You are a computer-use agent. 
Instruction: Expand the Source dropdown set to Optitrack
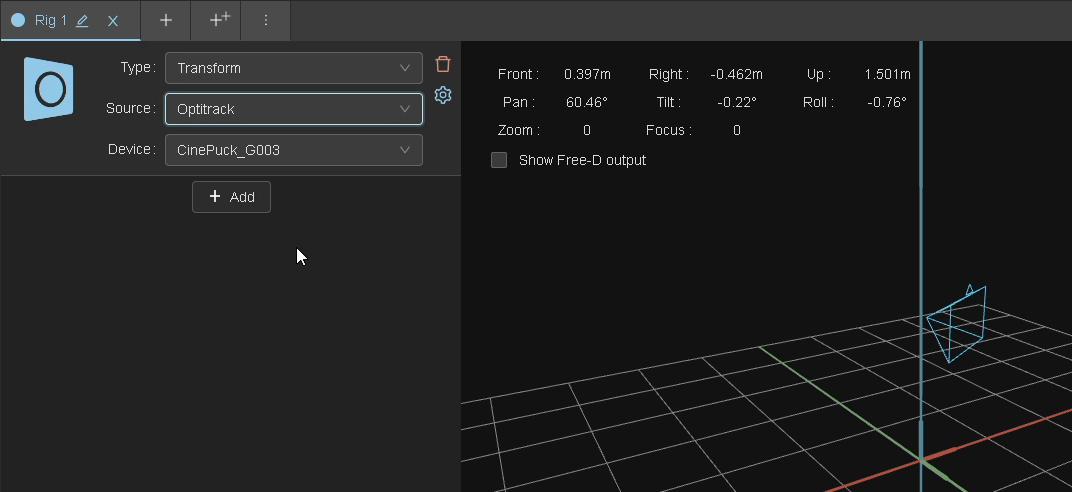pos(293,109)
